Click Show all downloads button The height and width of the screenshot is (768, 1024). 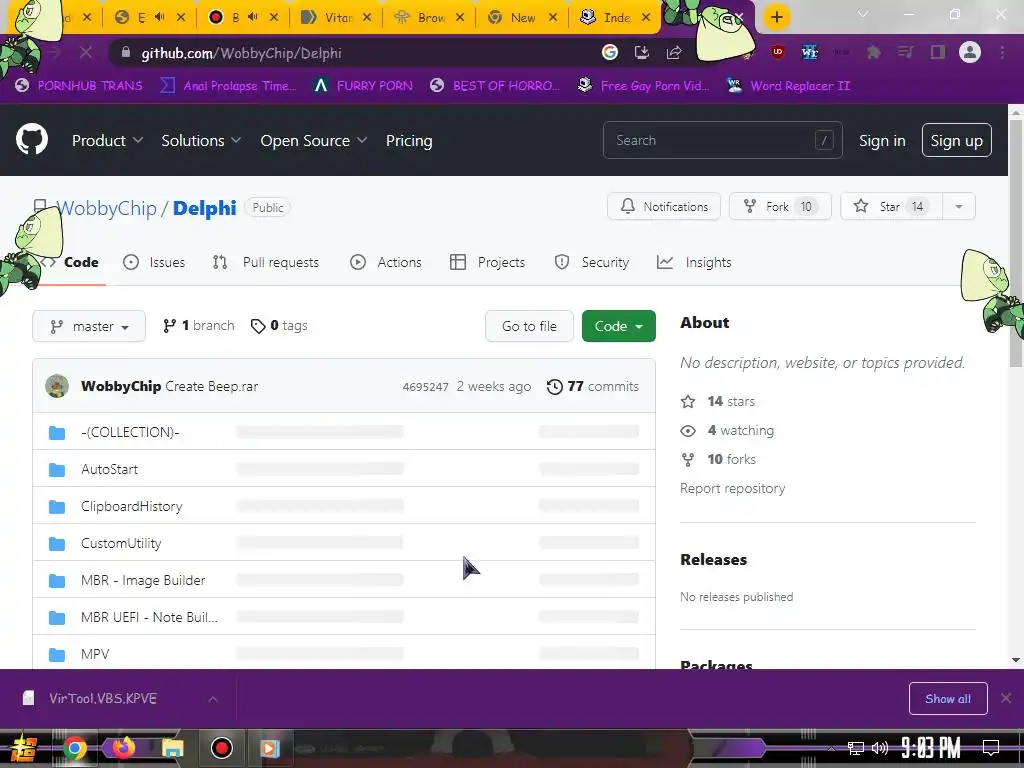click(948, 699)
